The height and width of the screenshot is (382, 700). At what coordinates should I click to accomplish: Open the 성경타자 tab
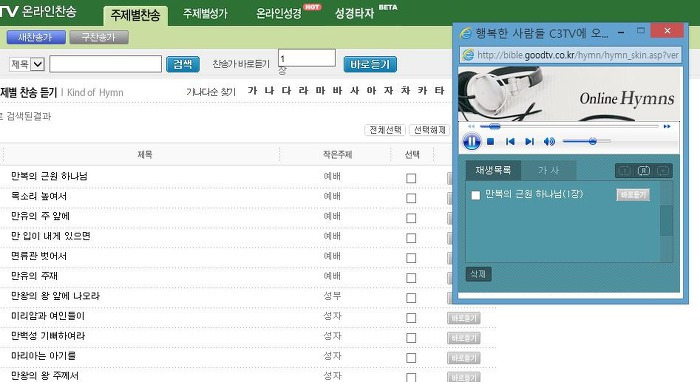tap(354, 13)
